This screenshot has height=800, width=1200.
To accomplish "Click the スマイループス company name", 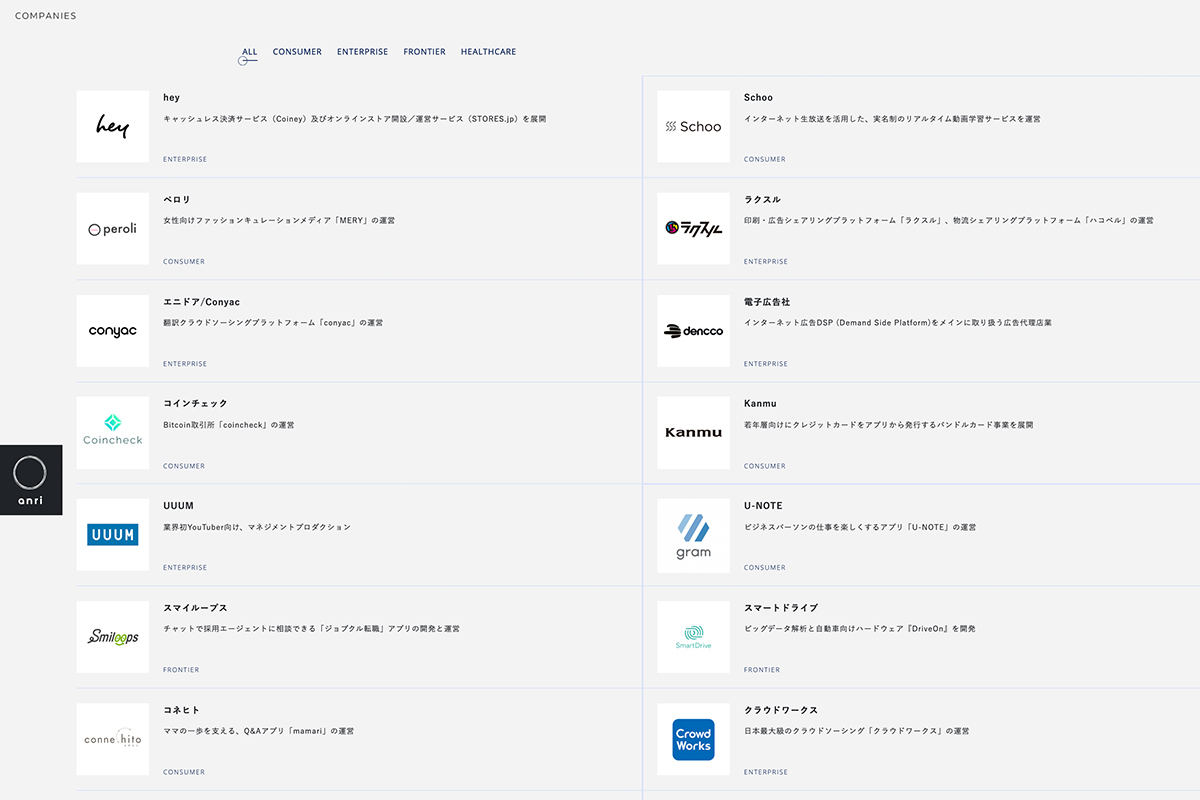I will coord(195,608).
